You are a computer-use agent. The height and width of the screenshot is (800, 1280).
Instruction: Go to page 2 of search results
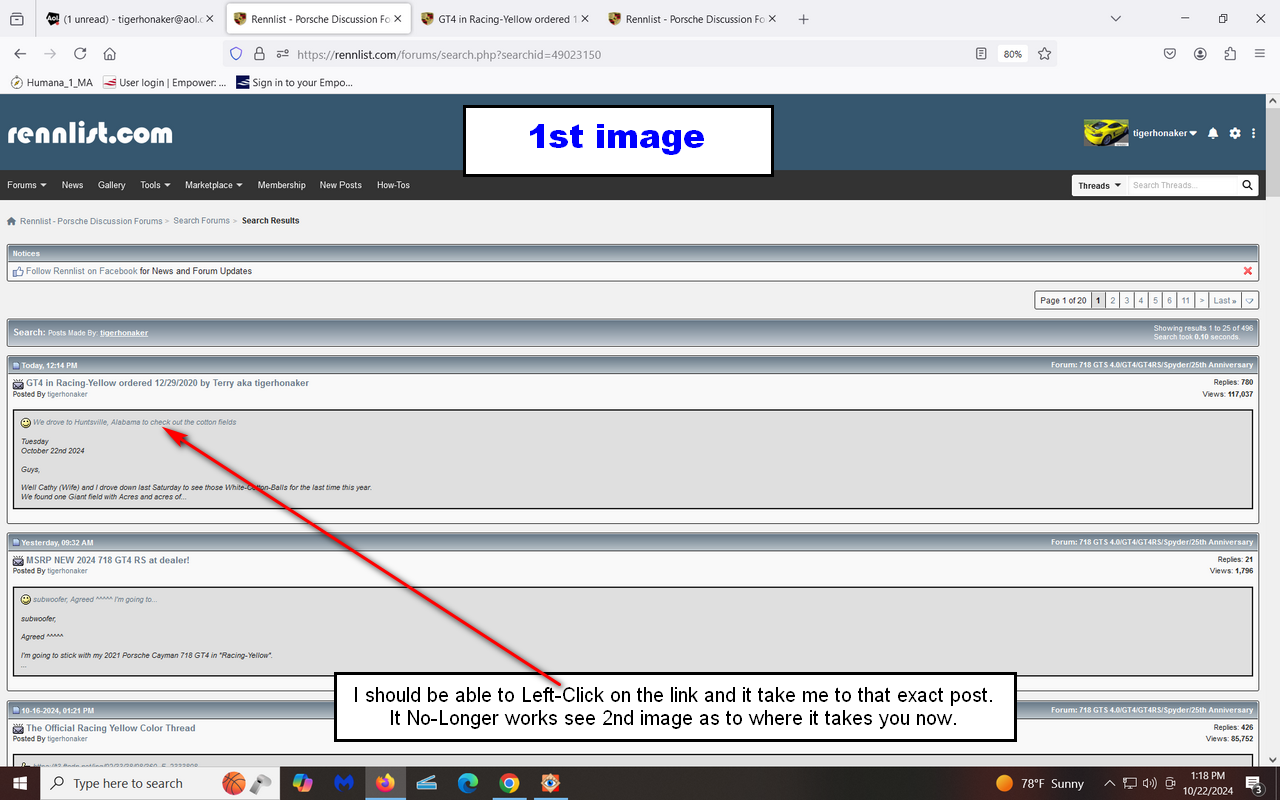1112,300
